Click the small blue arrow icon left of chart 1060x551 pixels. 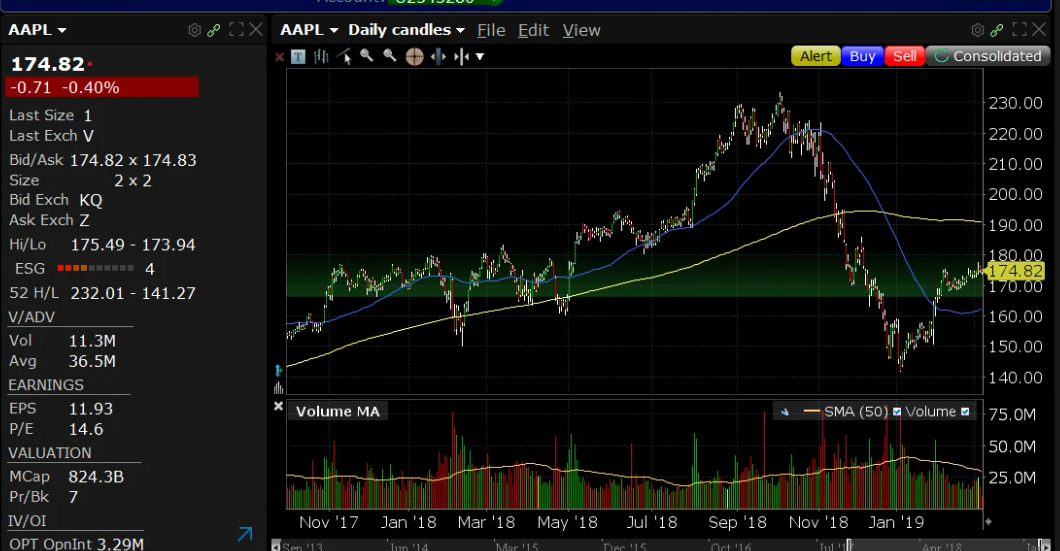pos(278,370)
